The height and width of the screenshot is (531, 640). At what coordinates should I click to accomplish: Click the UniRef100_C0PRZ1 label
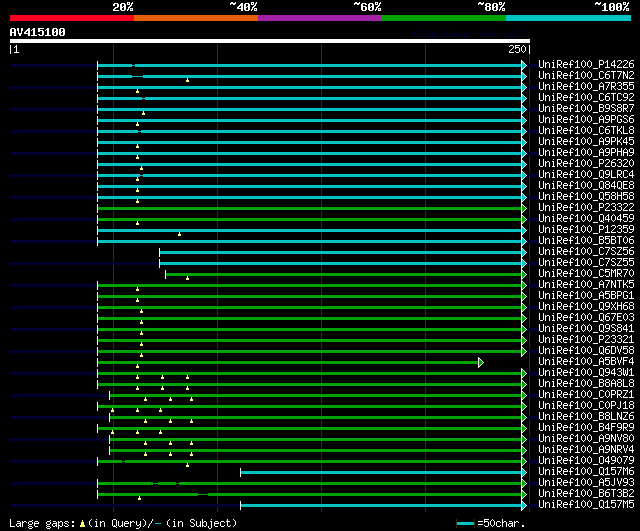(586, 395)
